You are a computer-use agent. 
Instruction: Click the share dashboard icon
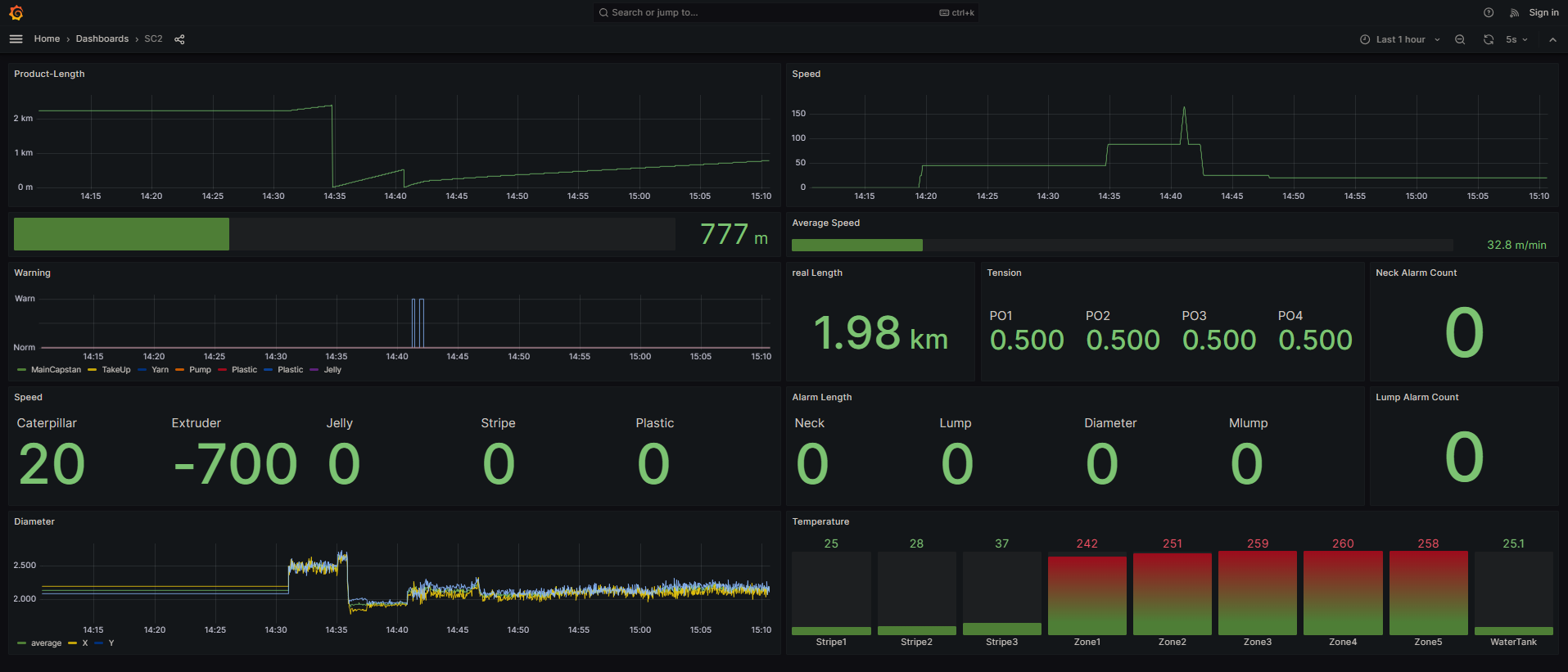[x=179, y=39]
